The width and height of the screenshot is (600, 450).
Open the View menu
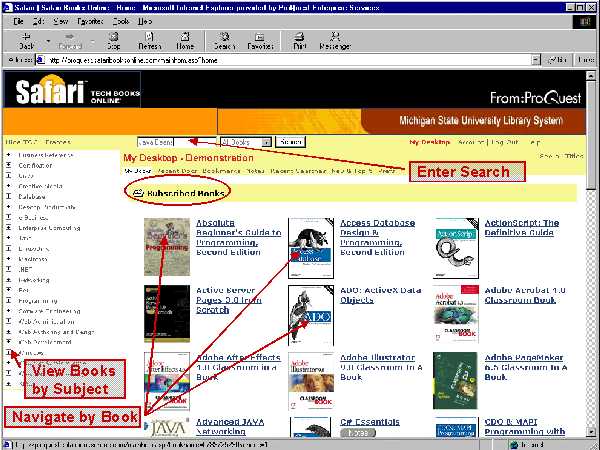pos(61,21)
